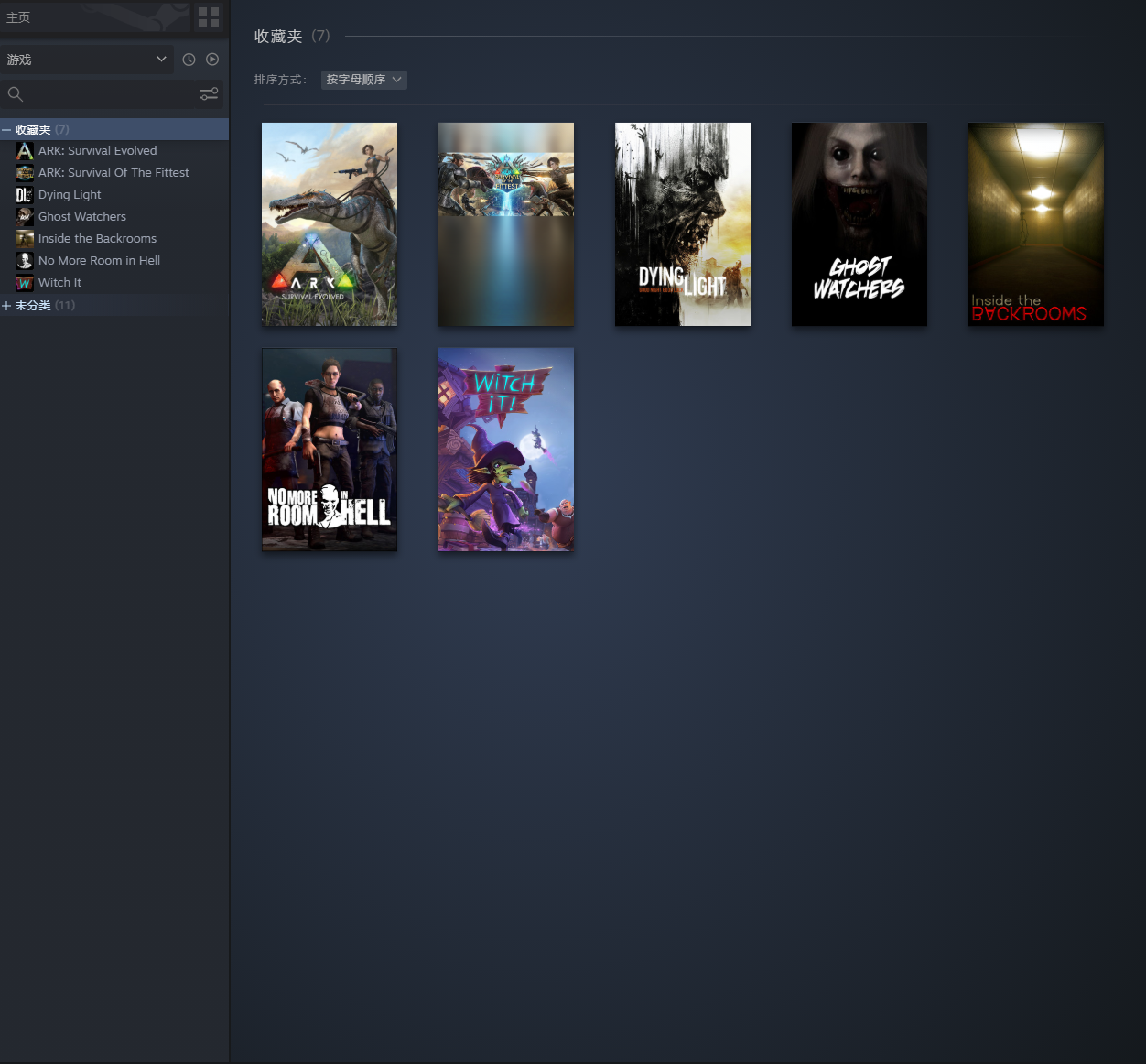Screen dimensions: 1146x1064
Task: Open the 收藏夹 (7) collection heading
Action: click(292, 37)
